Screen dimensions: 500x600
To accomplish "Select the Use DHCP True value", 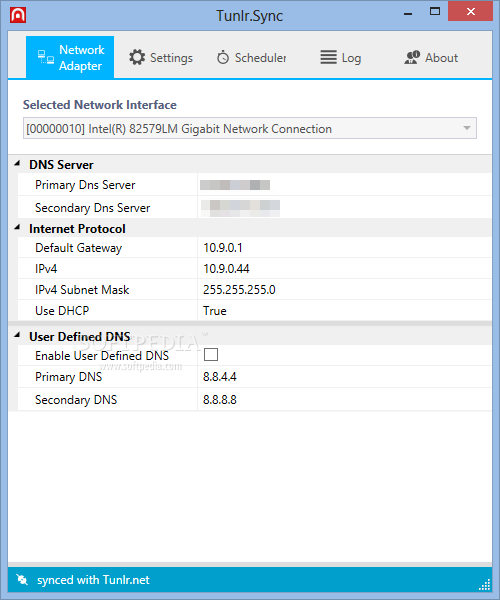I will coord(215,311).
